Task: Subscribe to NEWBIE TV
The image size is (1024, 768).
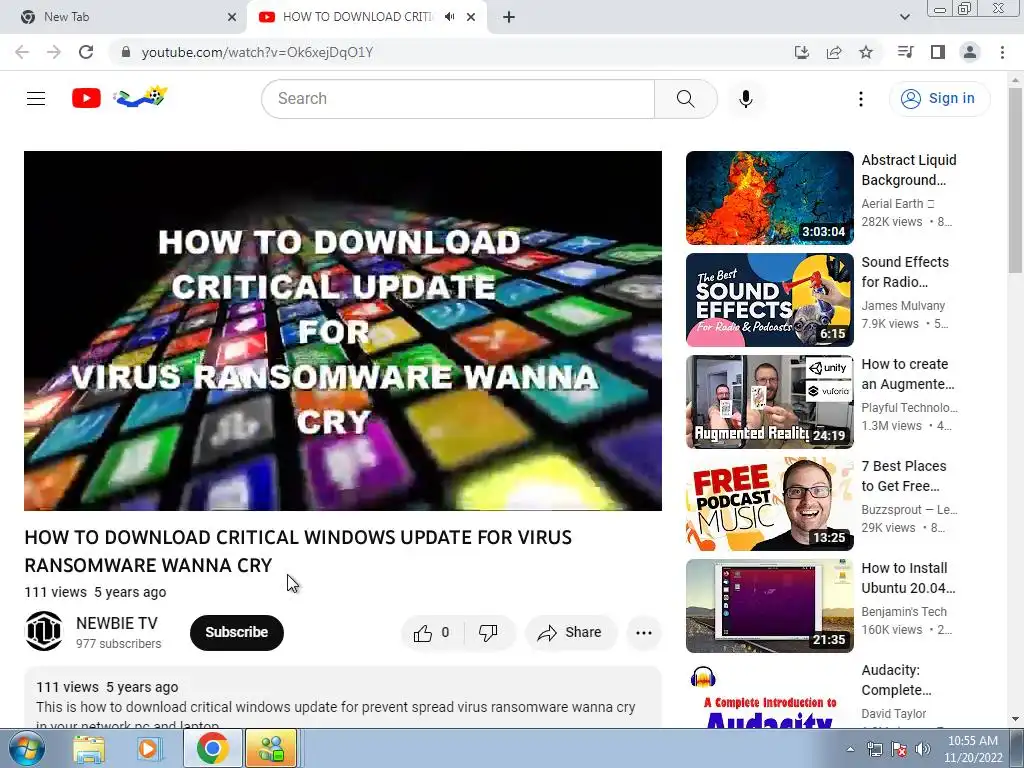Action: tap(236, 632)
